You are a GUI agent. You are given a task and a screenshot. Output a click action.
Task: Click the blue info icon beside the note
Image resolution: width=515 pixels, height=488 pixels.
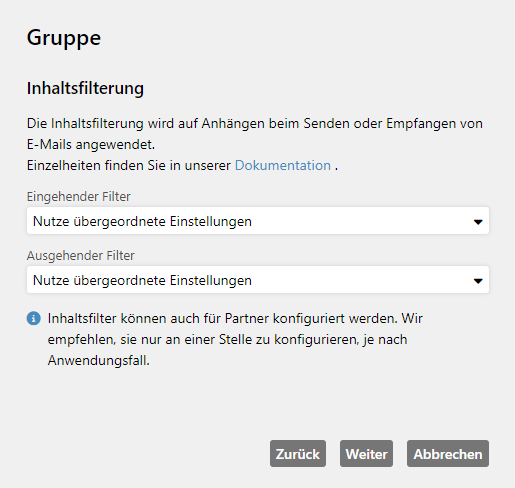34,318
